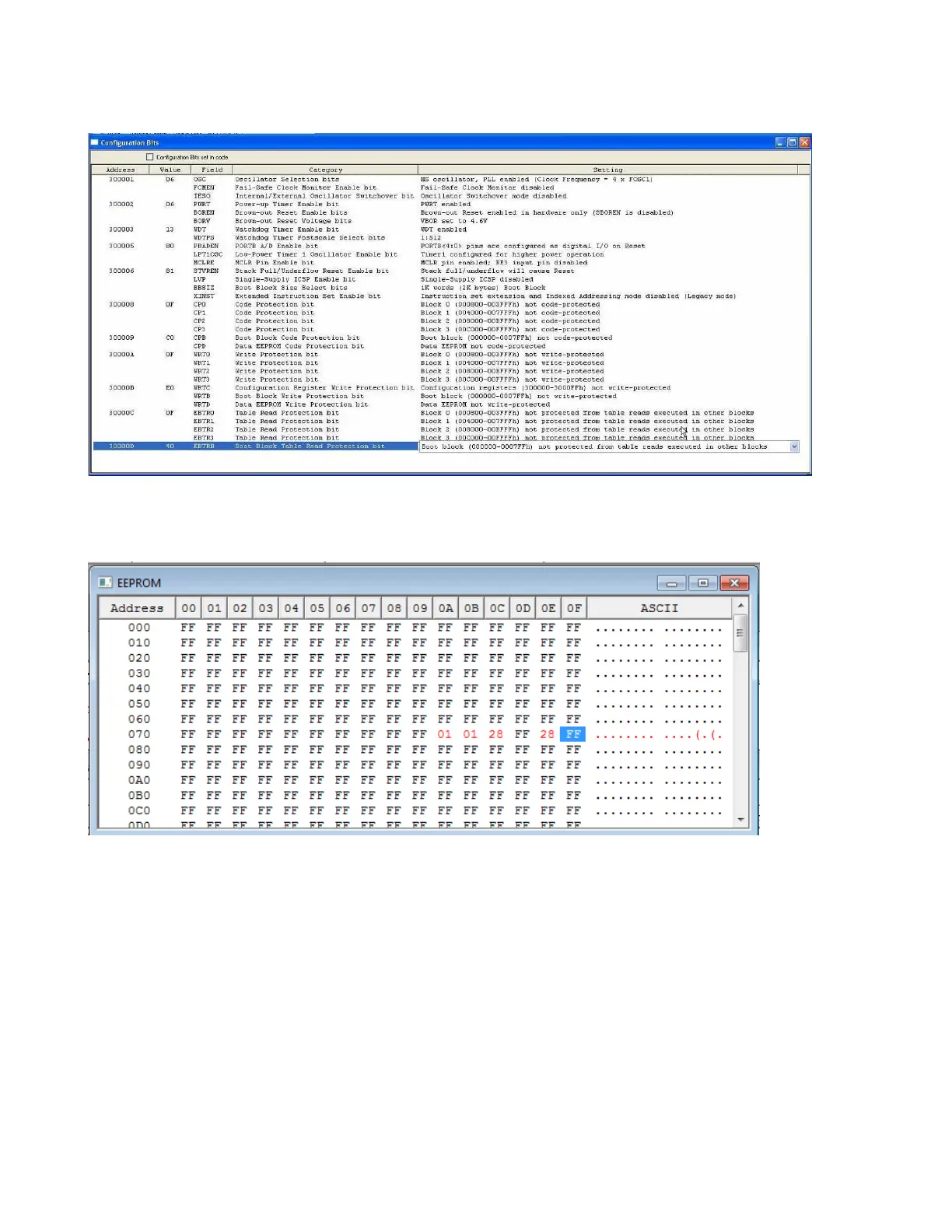This screenshot has width=952, height=1232.
Task: Click the 0F column header in EEPROM
Action: coord(574,608)
